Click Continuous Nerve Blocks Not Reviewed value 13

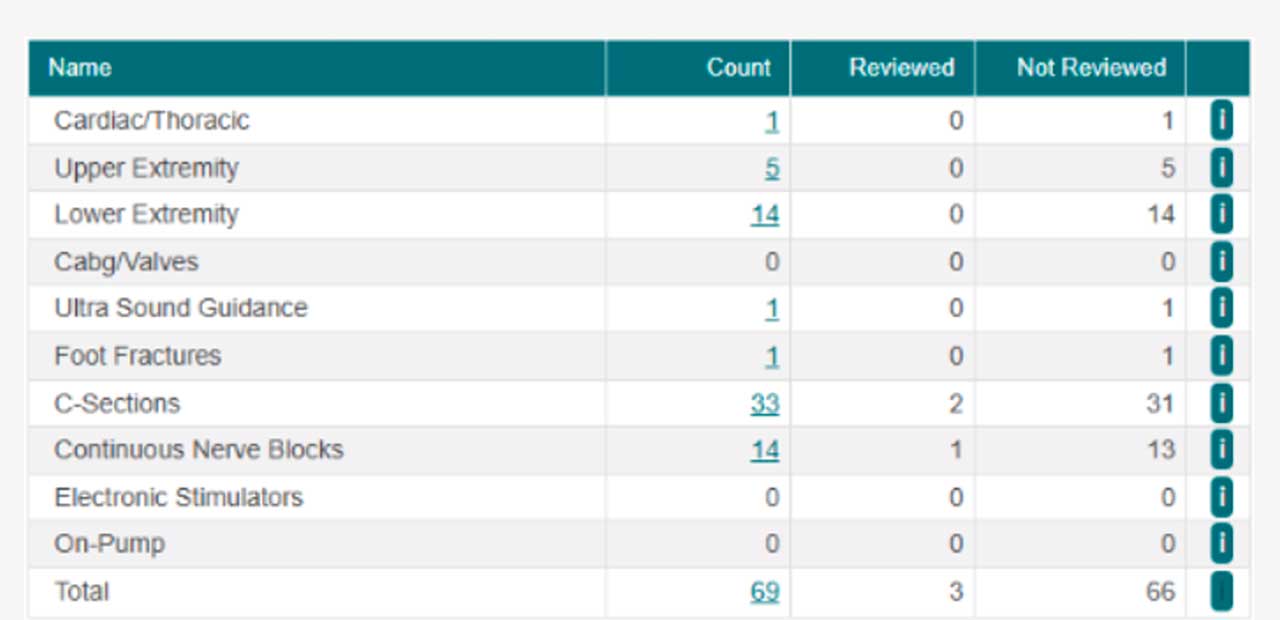pos(1161,451)
